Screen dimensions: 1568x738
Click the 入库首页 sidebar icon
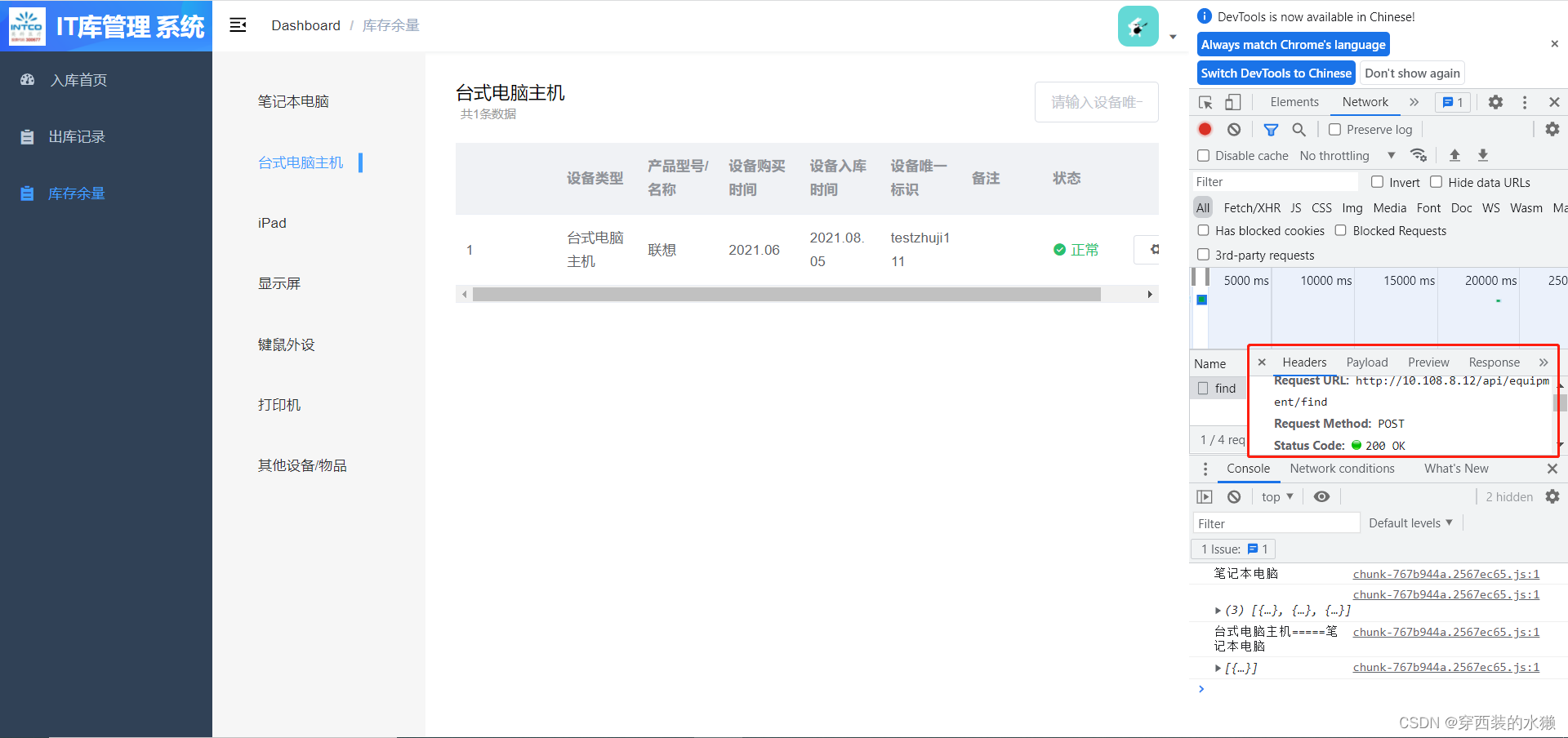point(27,79)
